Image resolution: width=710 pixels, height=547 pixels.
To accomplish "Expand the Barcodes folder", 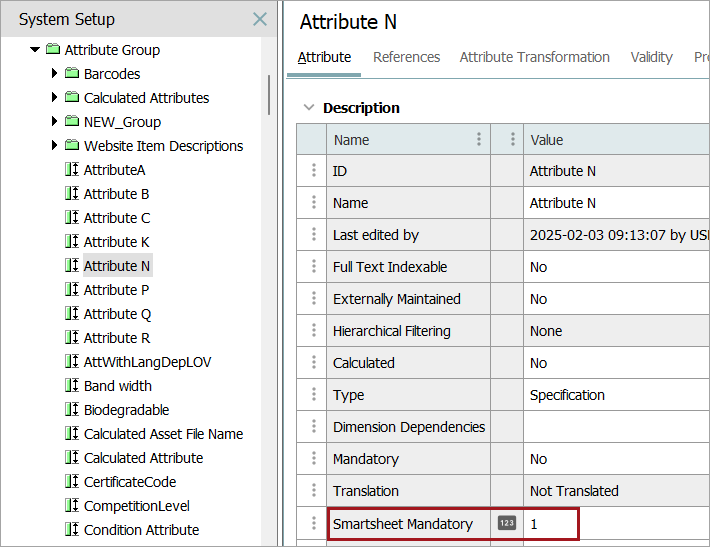I will coord(54,73).
